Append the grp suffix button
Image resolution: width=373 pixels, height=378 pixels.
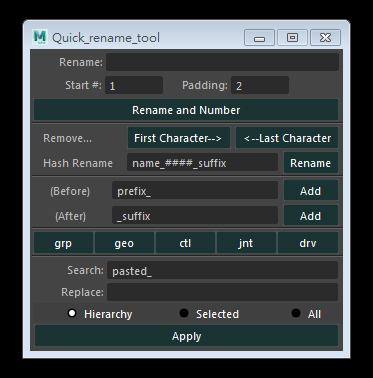coord(63,243)
